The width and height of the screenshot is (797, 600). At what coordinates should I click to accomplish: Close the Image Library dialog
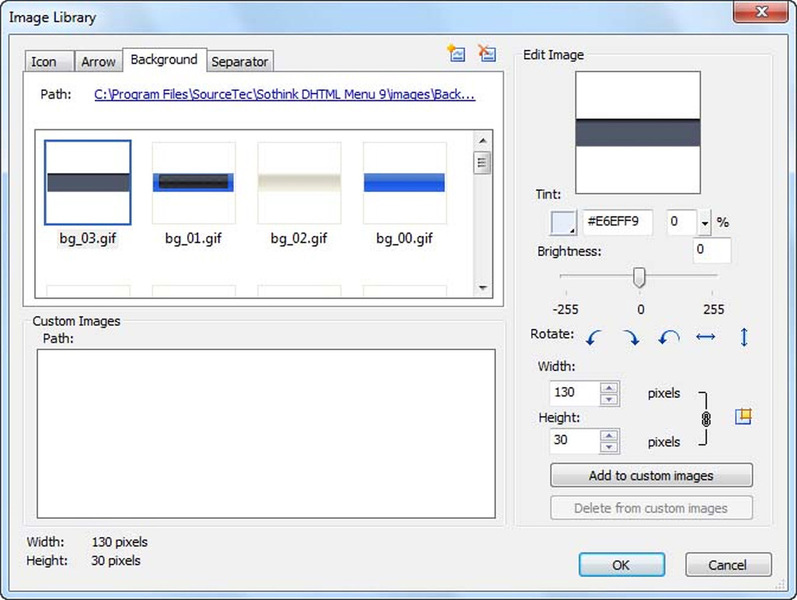point(761,12)
